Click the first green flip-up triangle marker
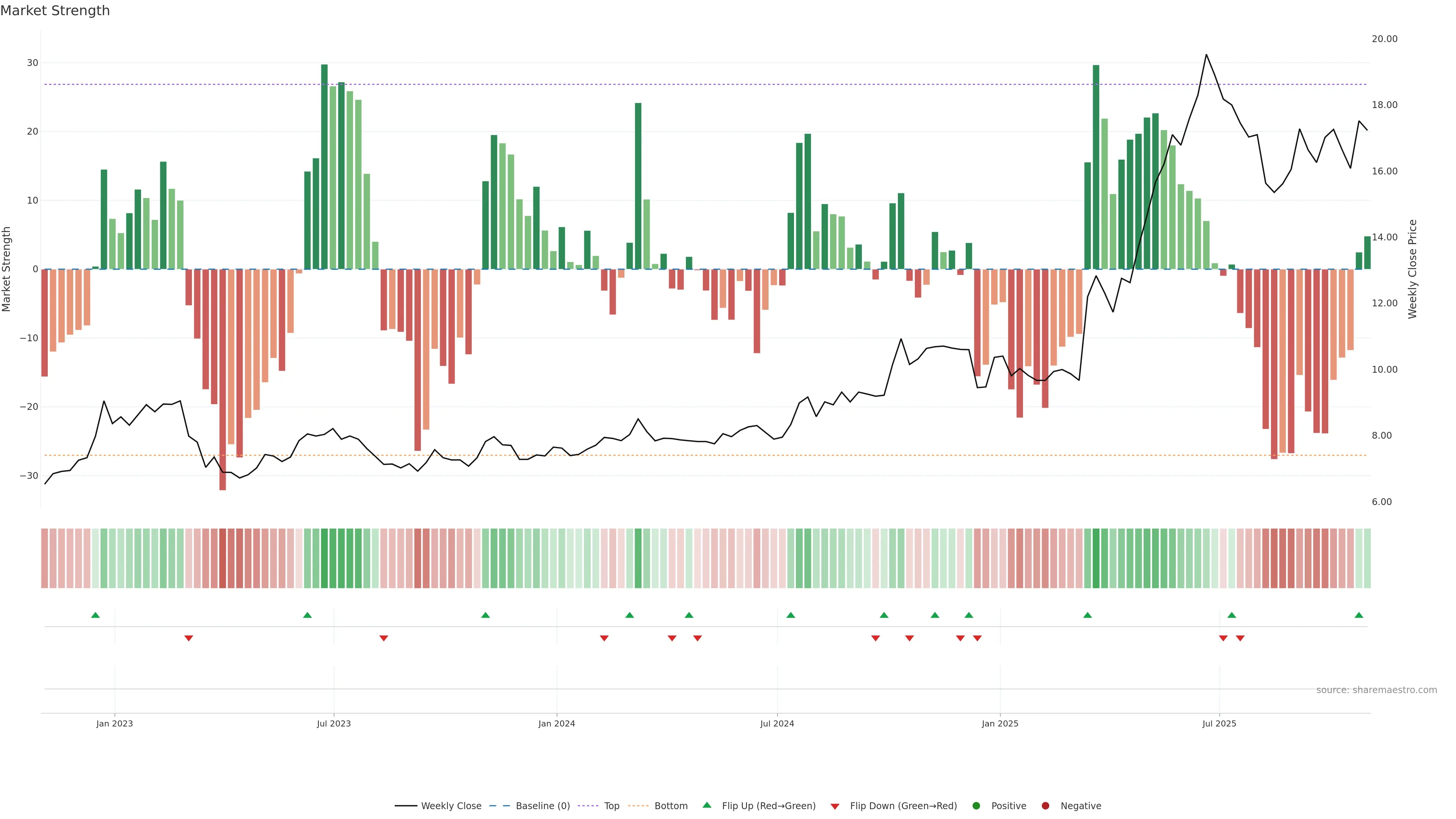Screen dimensions: 1456x819 [96, 615]
